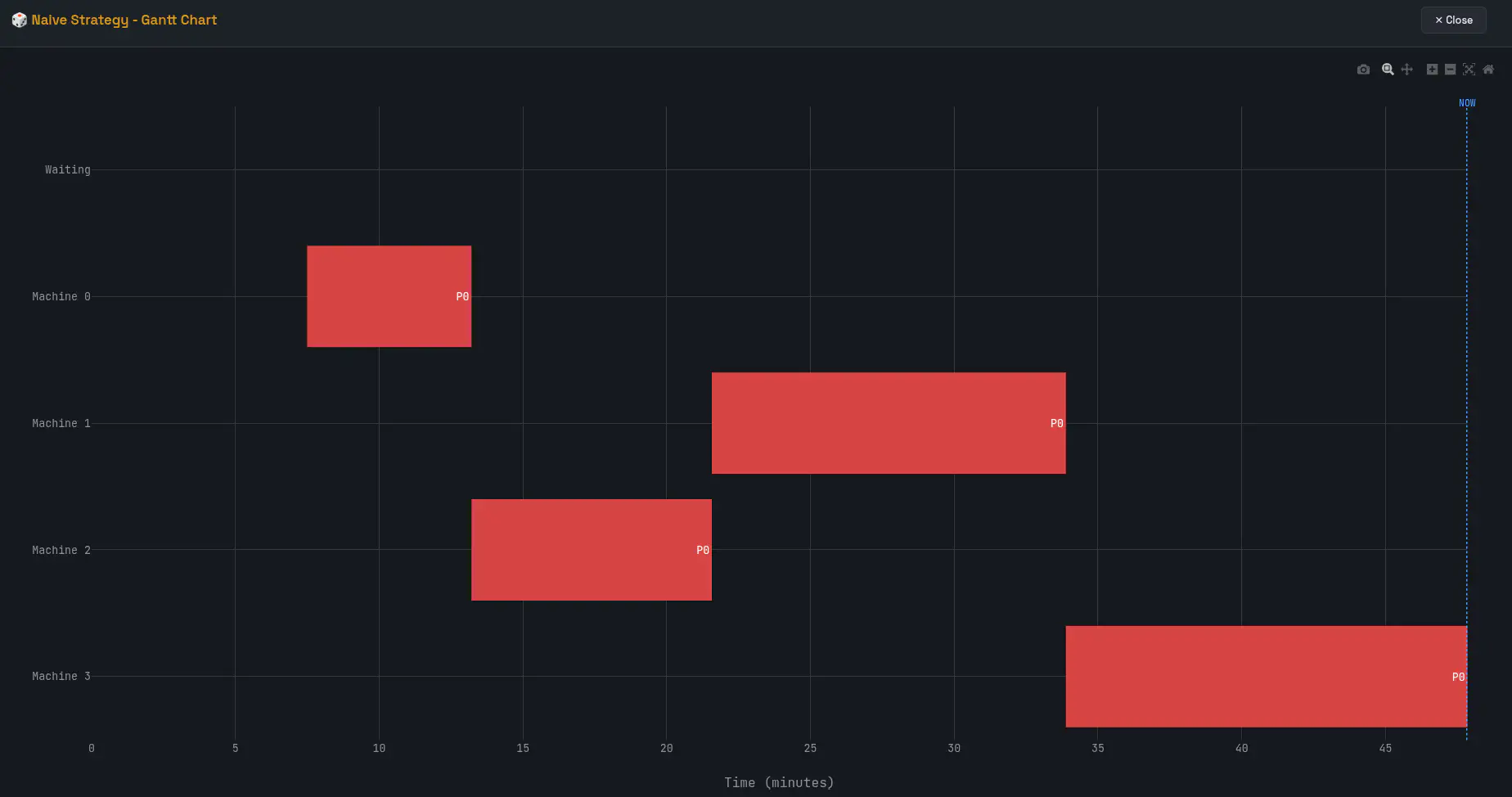Select the zoom magnifier tool
The width and height of the screenshot is (1512, 797).
(1388, 70)
